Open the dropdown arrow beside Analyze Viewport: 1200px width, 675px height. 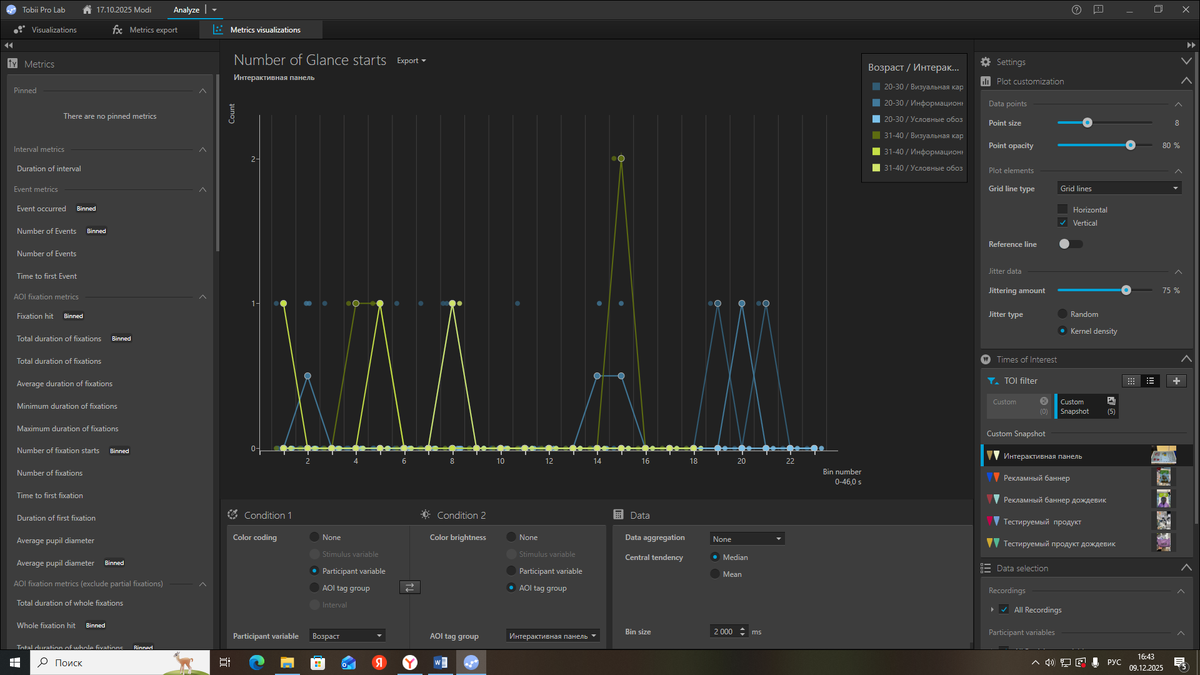(214, 10)
